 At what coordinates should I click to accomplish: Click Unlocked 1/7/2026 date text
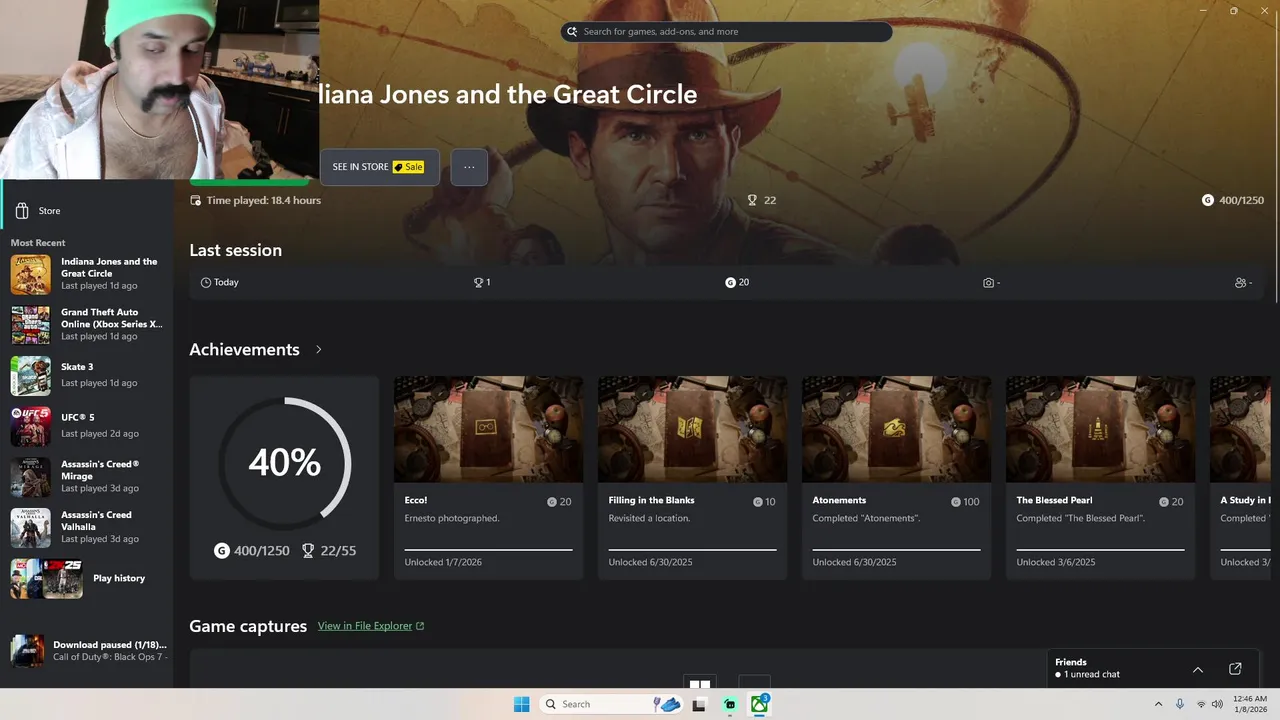(443, 562)
